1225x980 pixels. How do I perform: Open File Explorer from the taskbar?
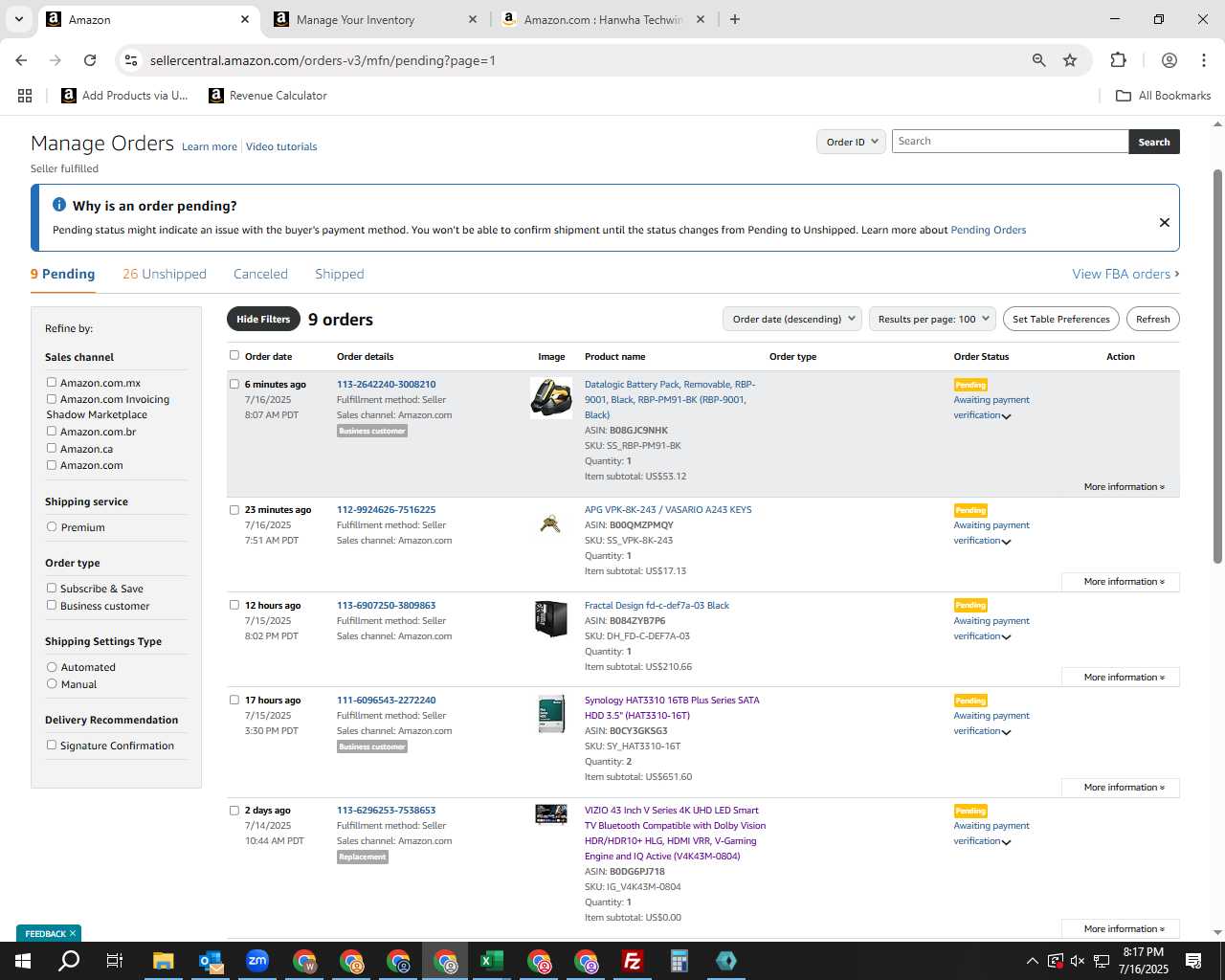click(x=163, y=960)
